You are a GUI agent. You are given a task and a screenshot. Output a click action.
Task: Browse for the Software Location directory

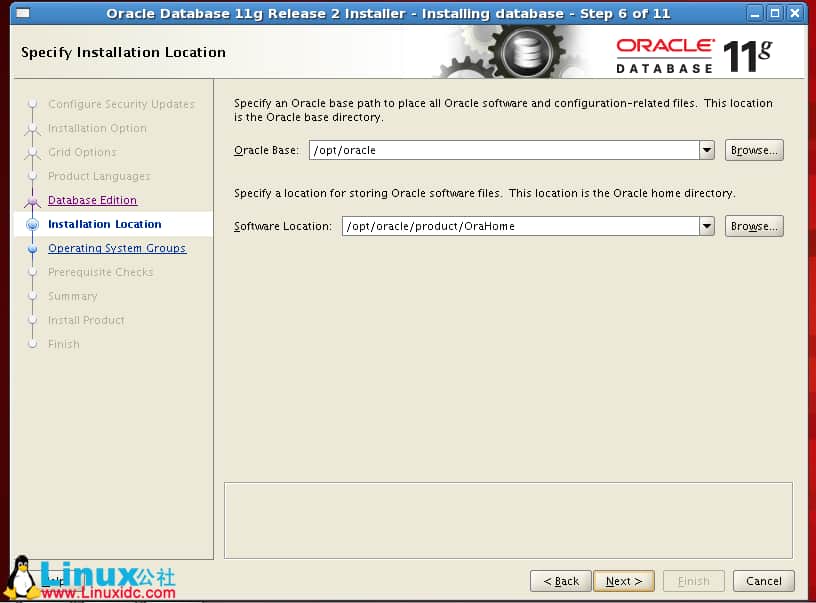click(x=754, y=226)
